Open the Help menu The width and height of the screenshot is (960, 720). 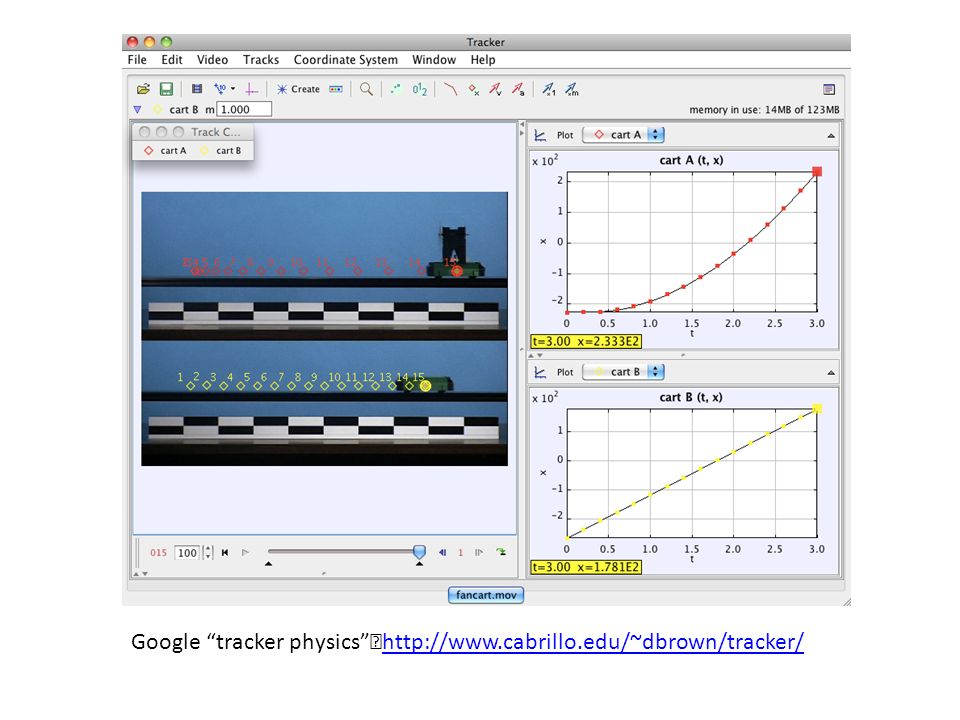[x=483, y=59]
